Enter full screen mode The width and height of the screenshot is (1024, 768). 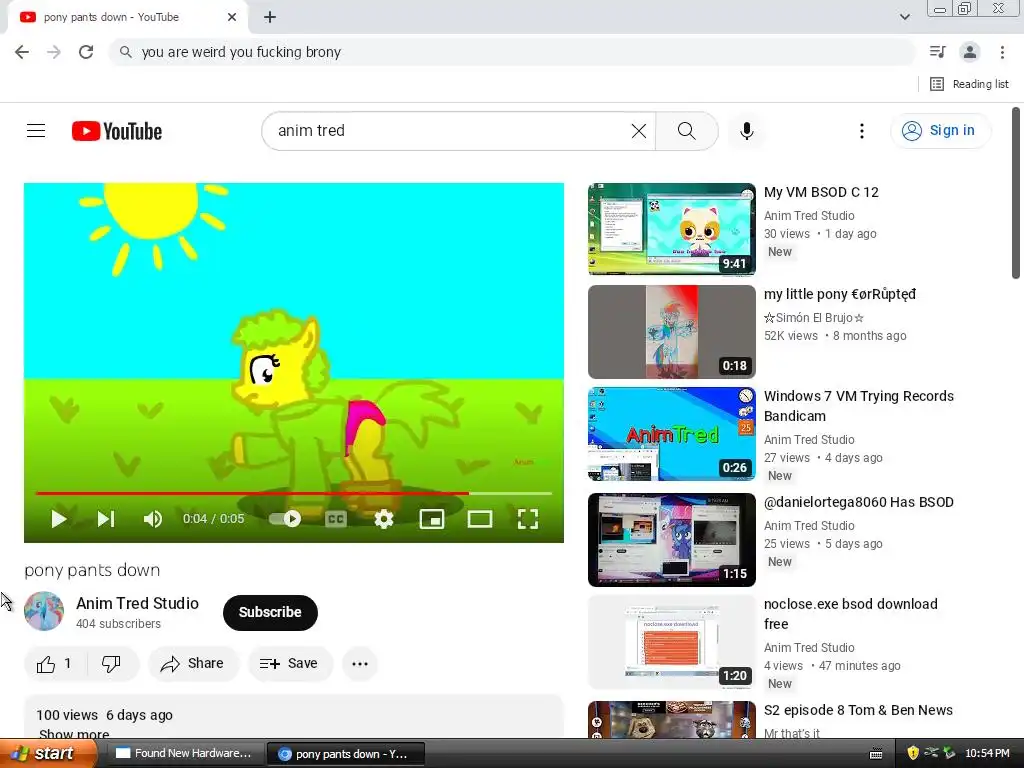528,519
